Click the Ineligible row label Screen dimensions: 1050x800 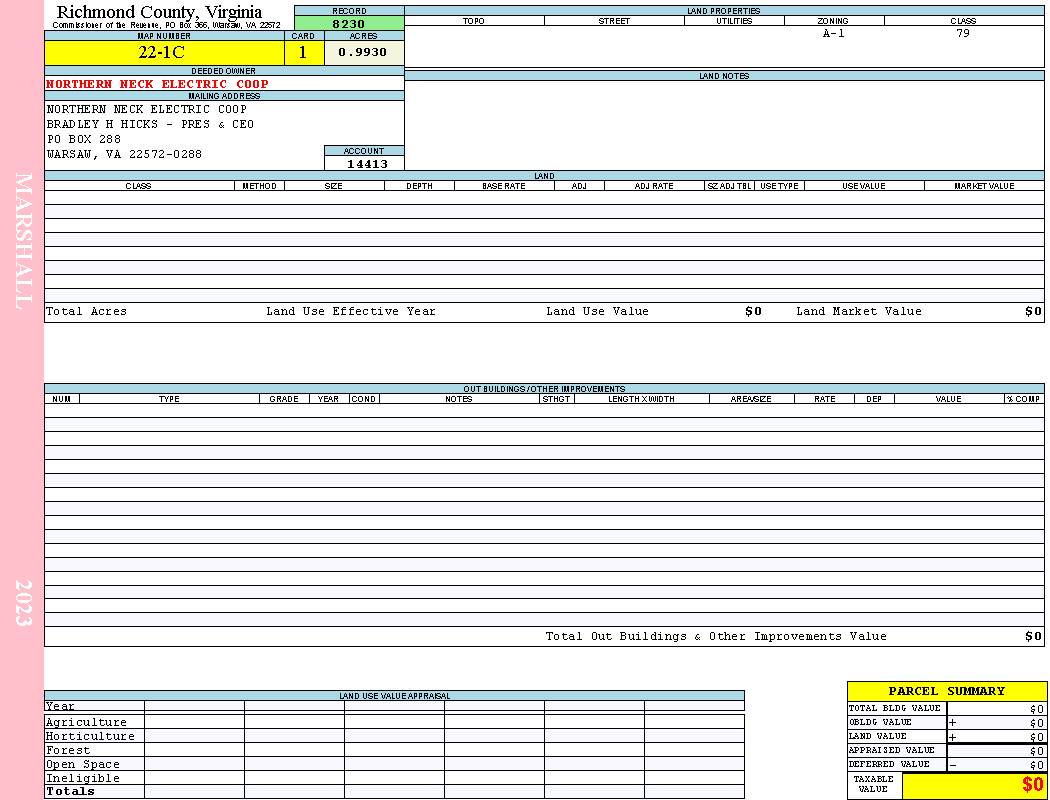(83, 779)
